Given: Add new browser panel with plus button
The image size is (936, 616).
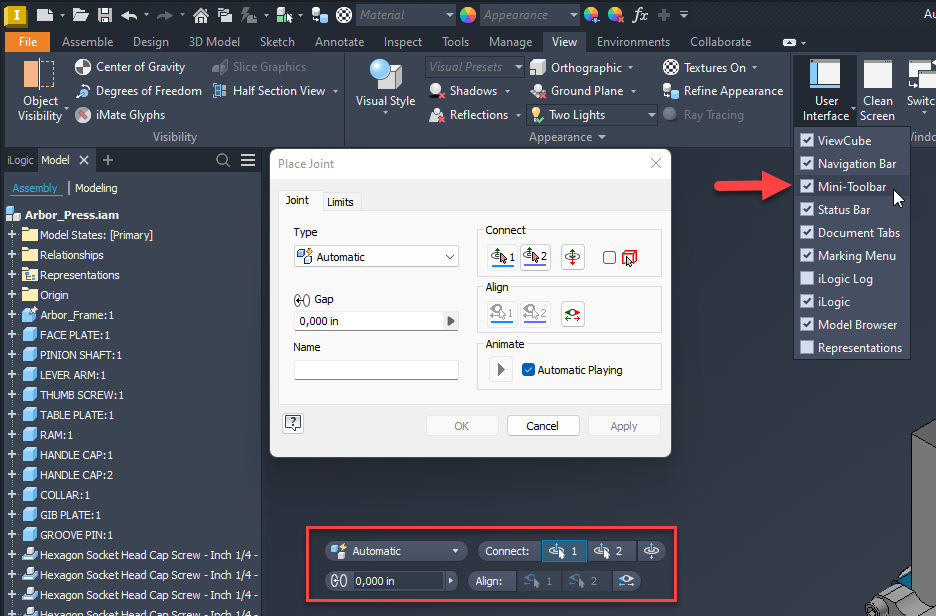Looking at the screenshot, I should [x=108, y=160].
